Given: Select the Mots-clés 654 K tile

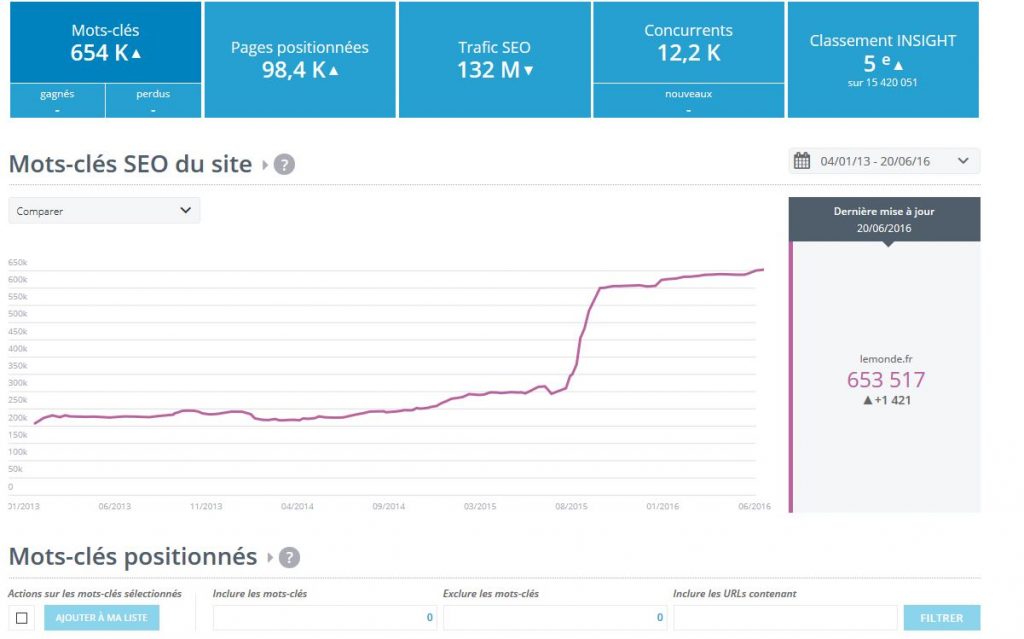Looking at the screenshot, I should 105,43.
